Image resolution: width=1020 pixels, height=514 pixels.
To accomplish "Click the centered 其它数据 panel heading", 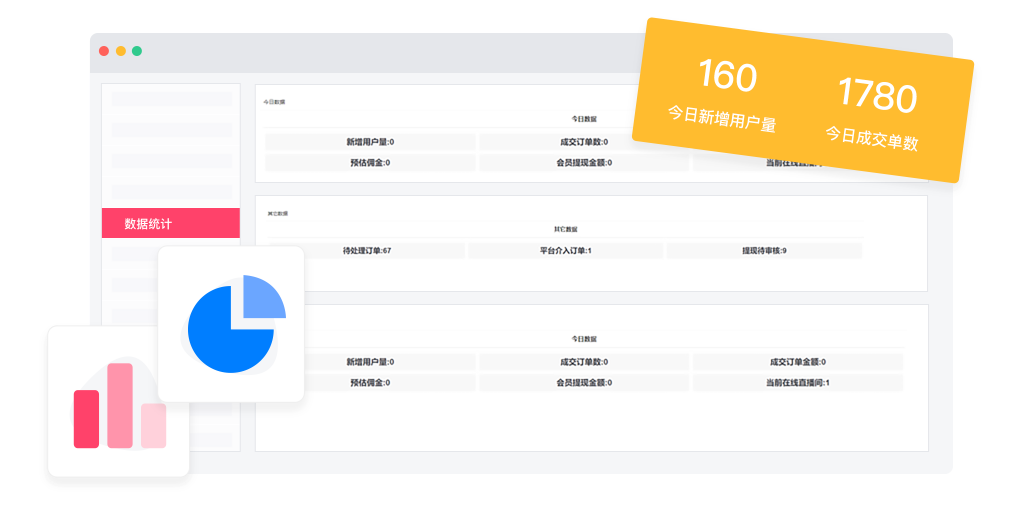I will coord(565,229).
